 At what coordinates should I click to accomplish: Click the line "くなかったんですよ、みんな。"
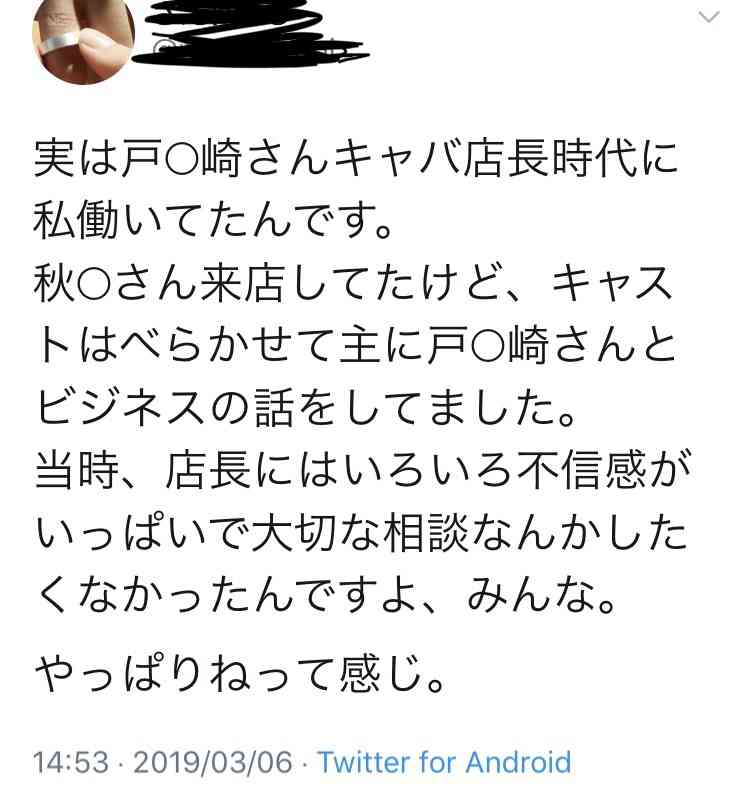pos(326,595)
